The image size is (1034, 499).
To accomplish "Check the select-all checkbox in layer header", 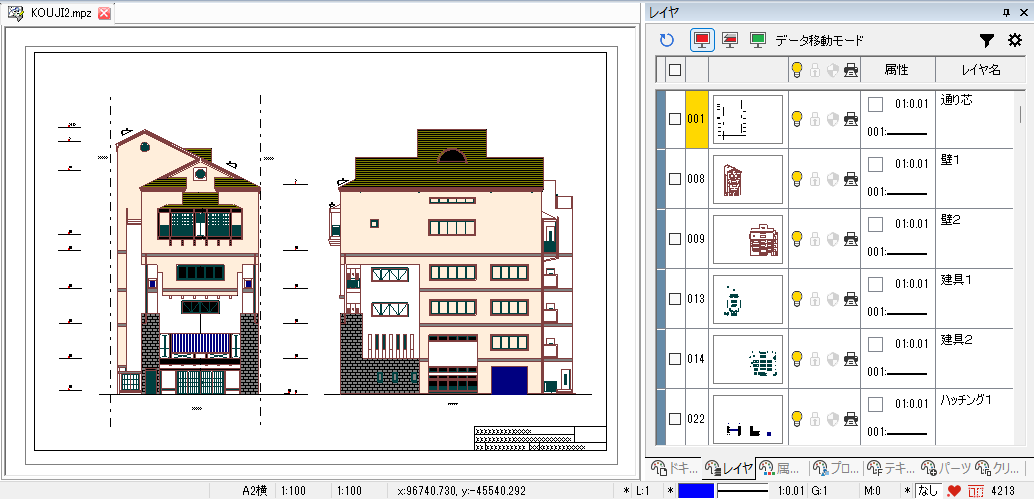I will pyautogui.click(x=675, y=69).
